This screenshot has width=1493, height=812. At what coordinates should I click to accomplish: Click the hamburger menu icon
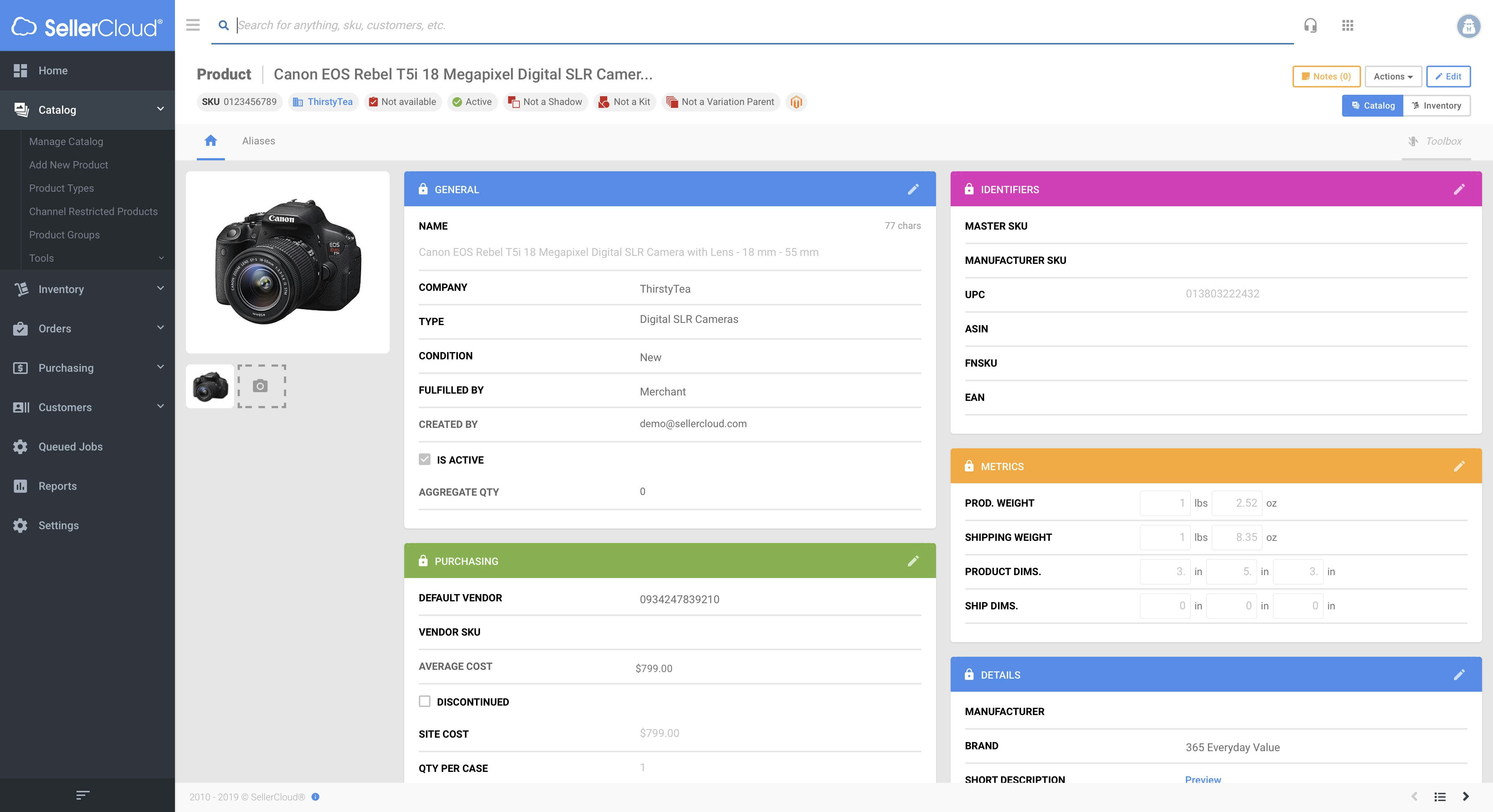(193, 25)
